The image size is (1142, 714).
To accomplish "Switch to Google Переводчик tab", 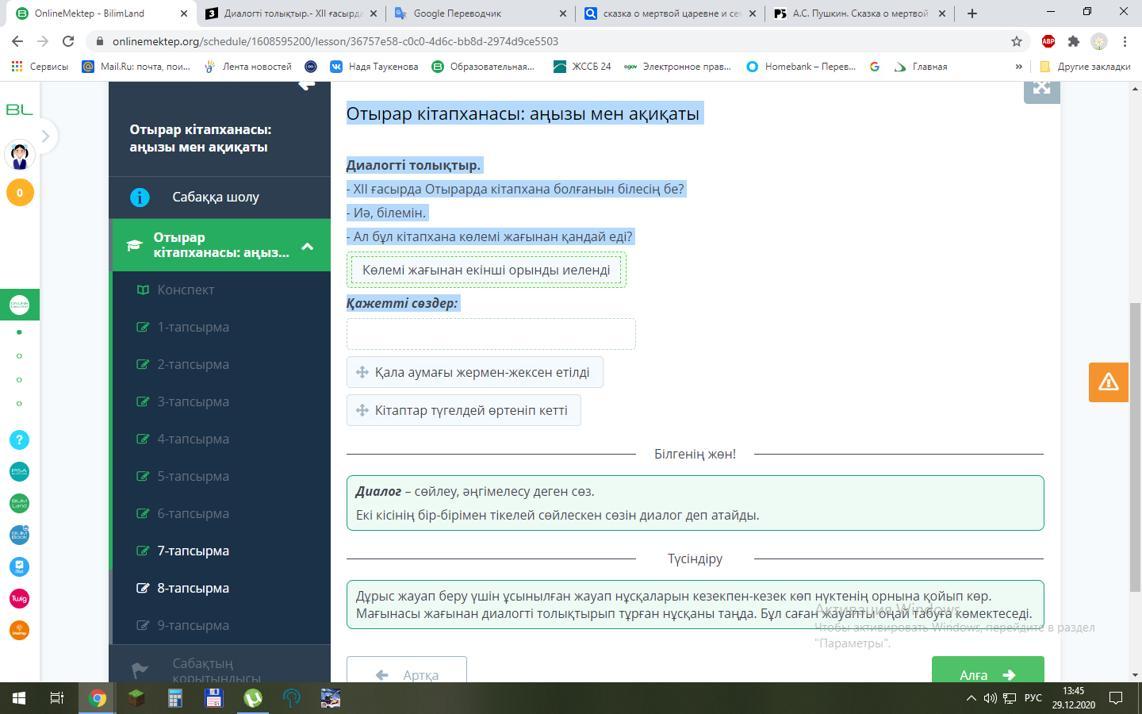I will (x=457, y=13).
